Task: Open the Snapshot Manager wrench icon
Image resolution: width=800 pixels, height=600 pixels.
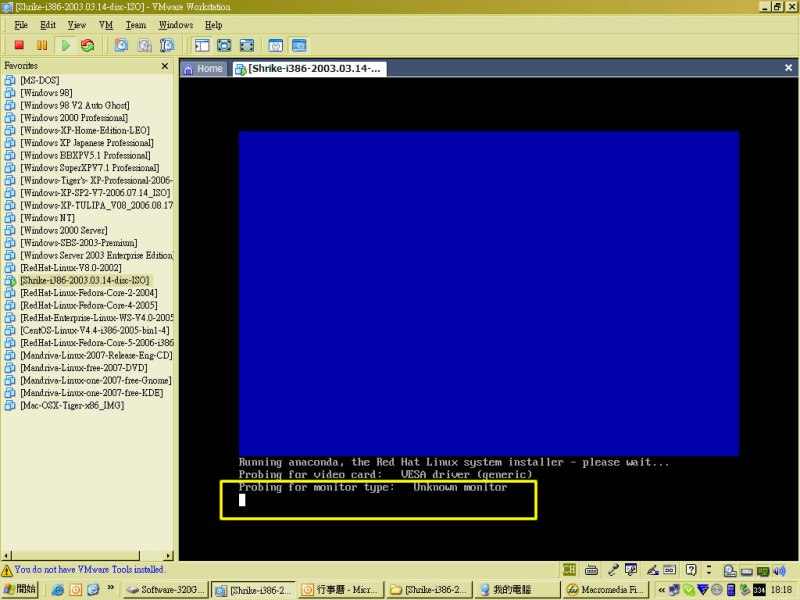Action: tap(167, 45)
